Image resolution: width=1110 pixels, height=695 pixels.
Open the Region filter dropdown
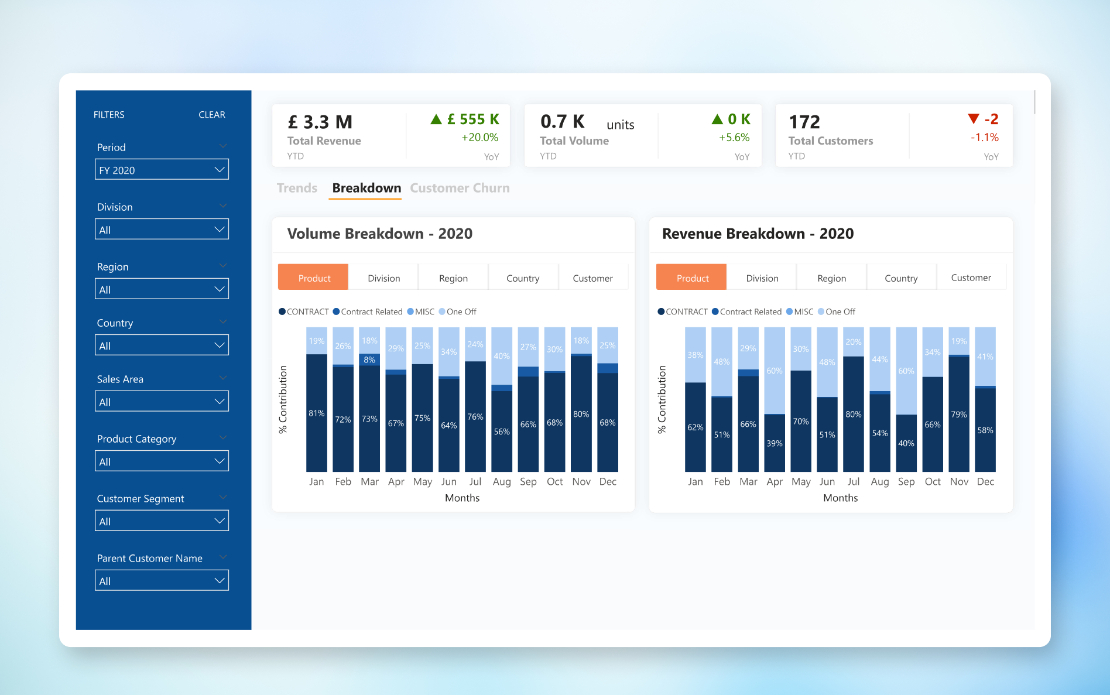click(x=161, y=289)
